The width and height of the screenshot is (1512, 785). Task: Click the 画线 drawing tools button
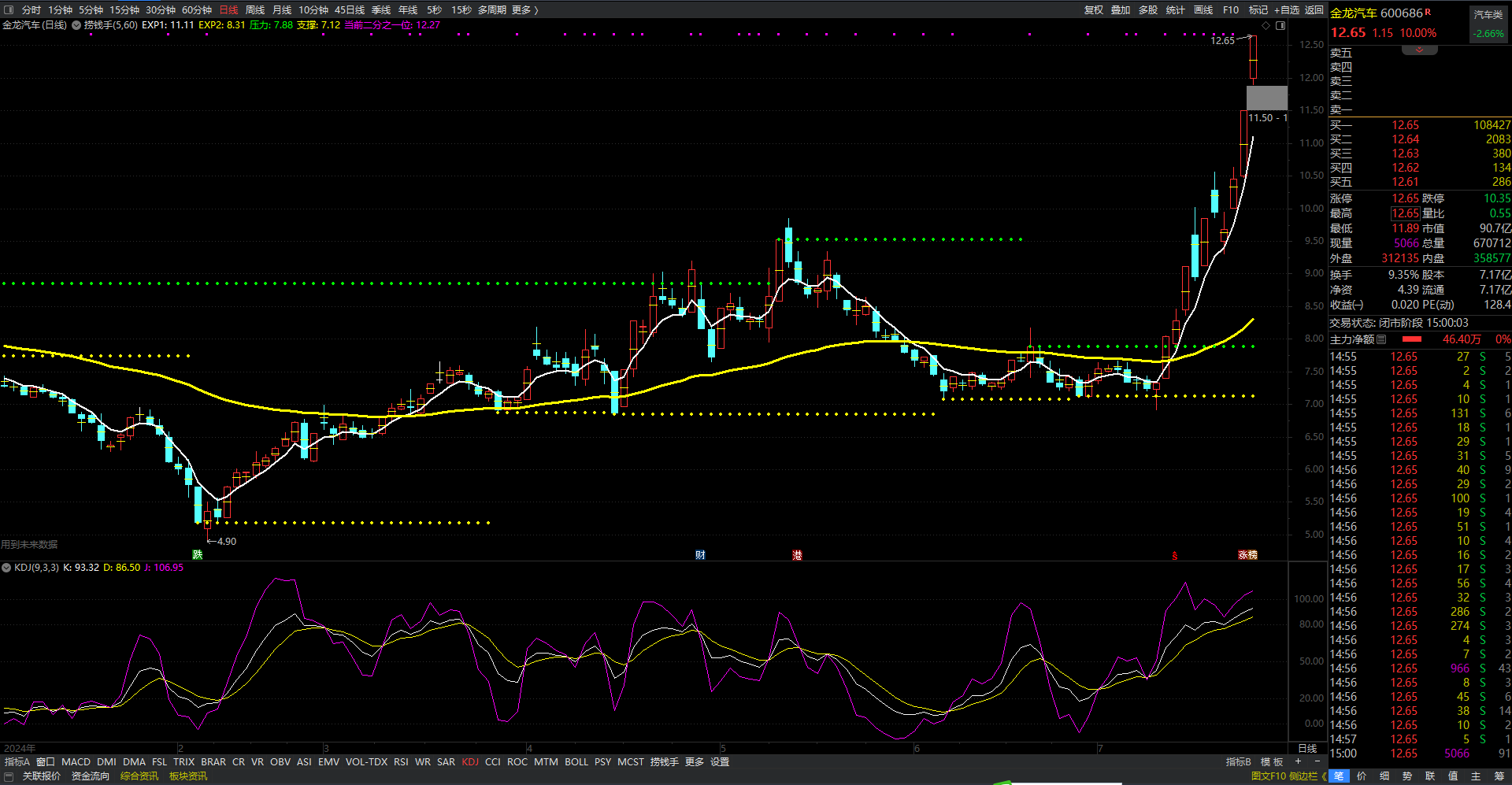tap(1203, 10)
